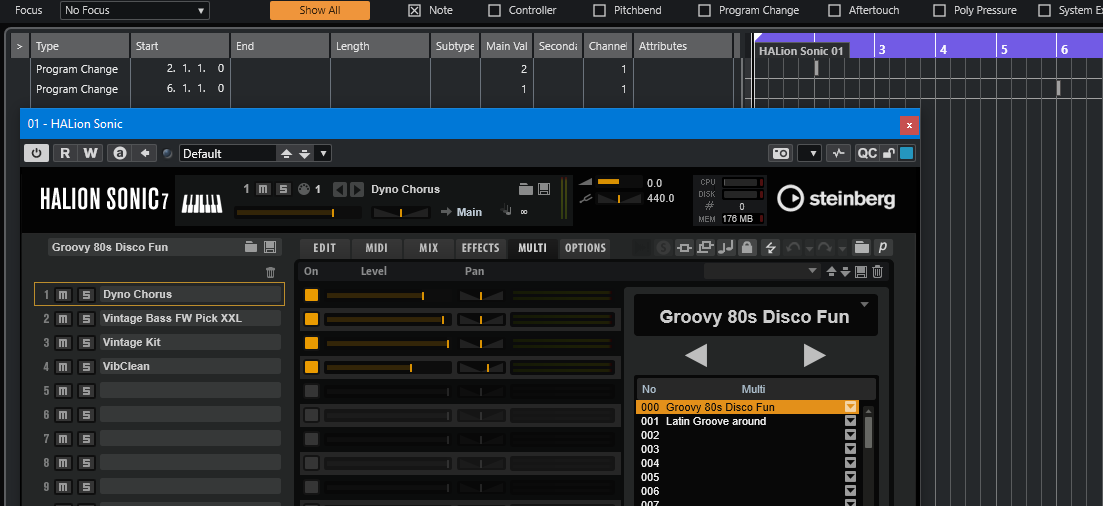Turn off the On button for Dyno Chorus row
Screen dimensions: 1103x506
coord(312,296)
